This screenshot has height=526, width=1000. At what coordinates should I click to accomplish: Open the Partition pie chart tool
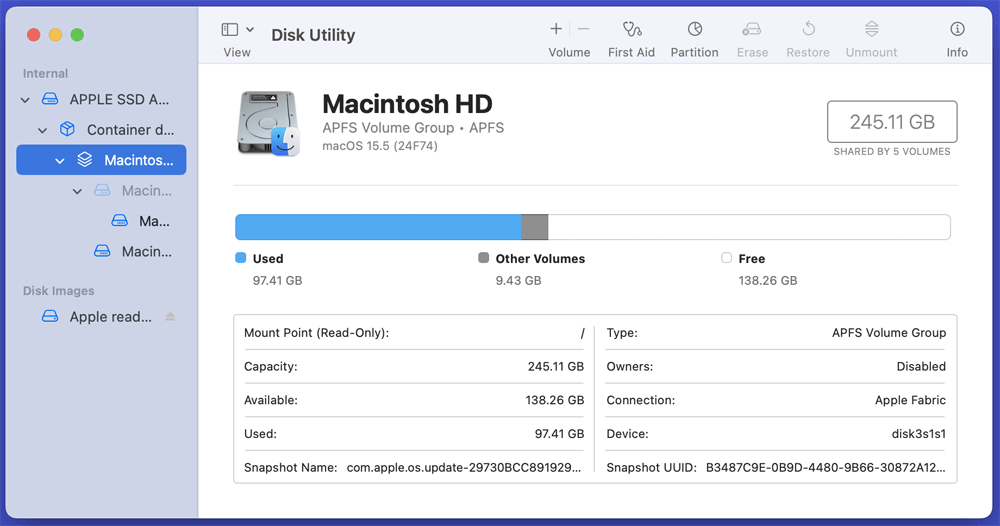694,30
